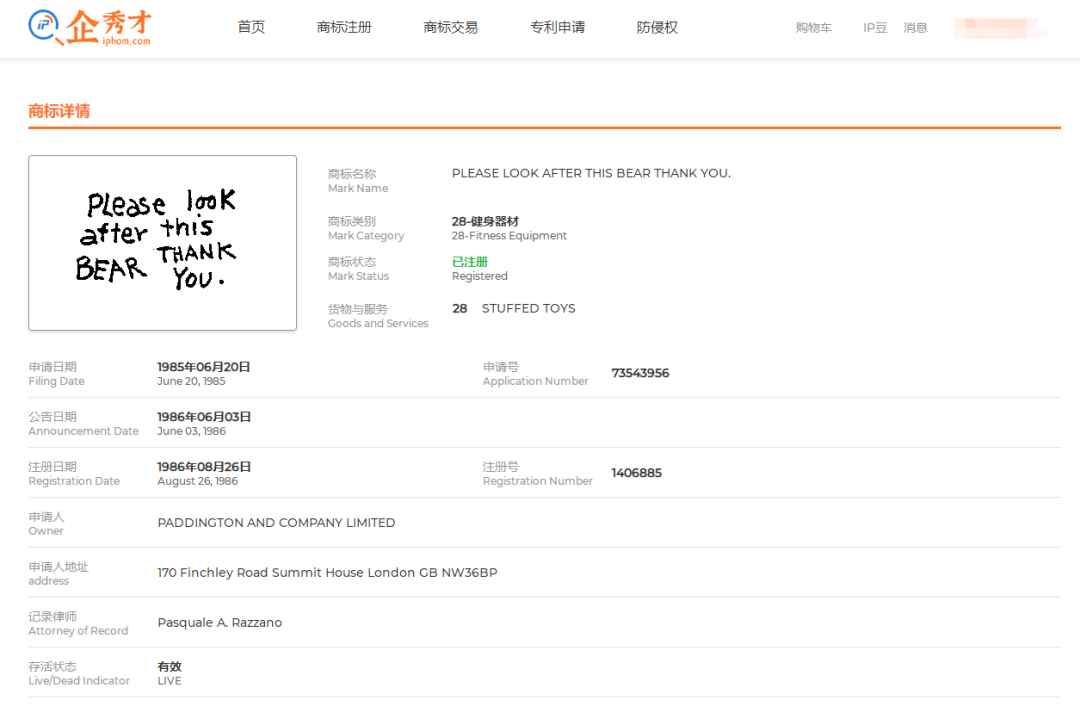Click the 170 Finchley Road address

[x=327, y=573]
